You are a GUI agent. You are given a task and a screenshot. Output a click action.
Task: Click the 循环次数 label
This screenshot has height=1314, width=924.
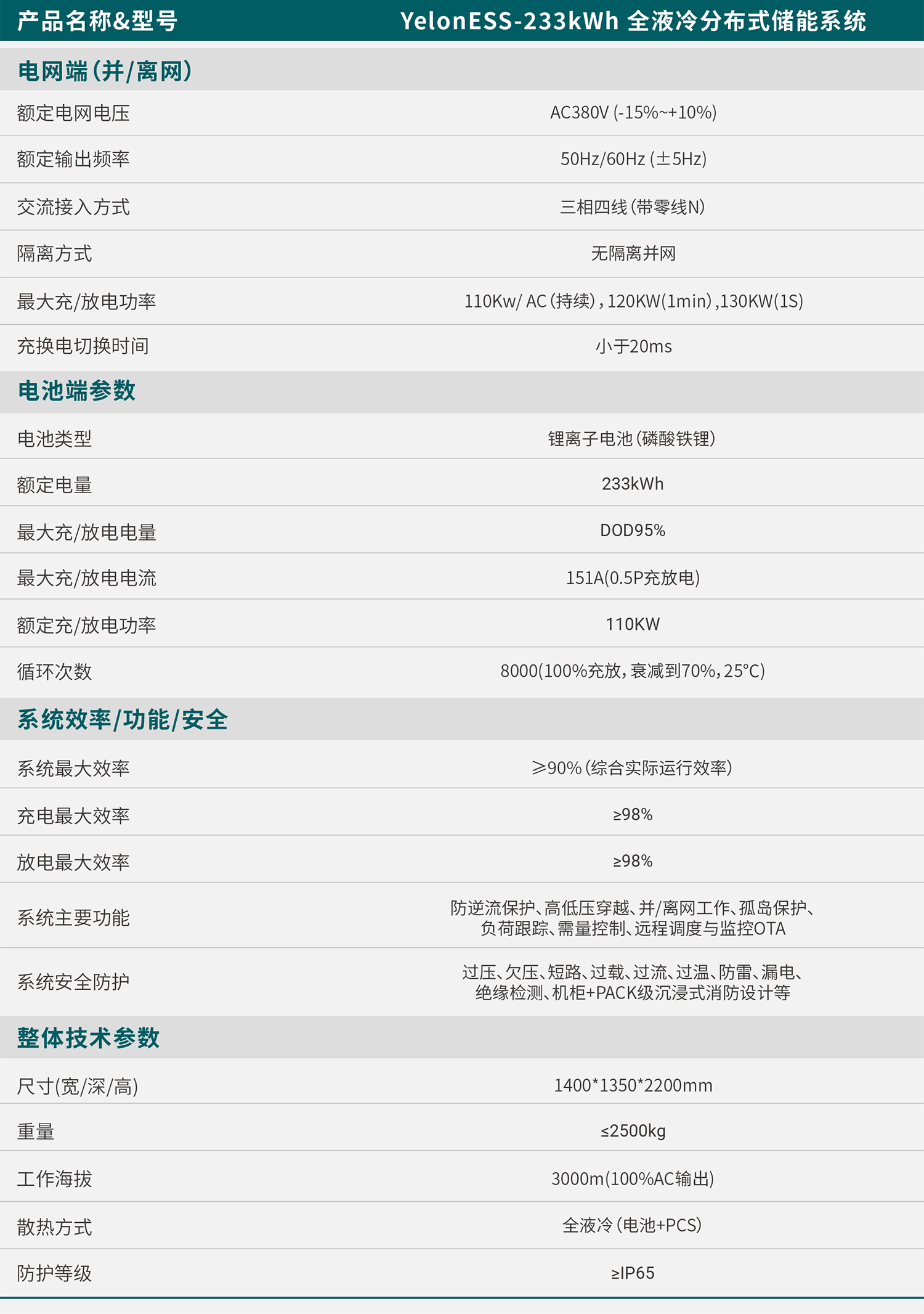coord(55,672)
